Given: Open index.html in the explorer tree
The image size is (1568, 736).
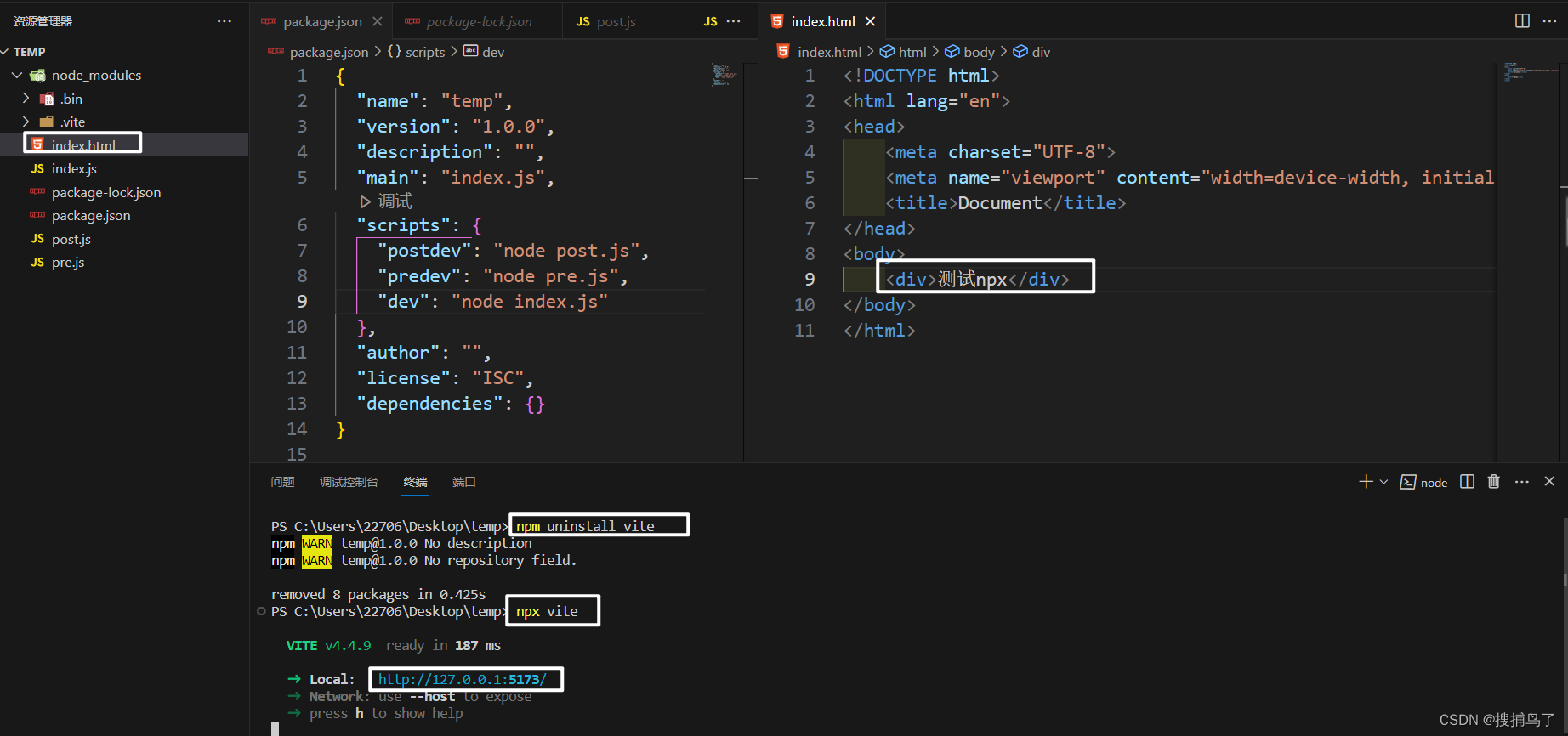Looking at the screenshot, I should pos(83,144).
